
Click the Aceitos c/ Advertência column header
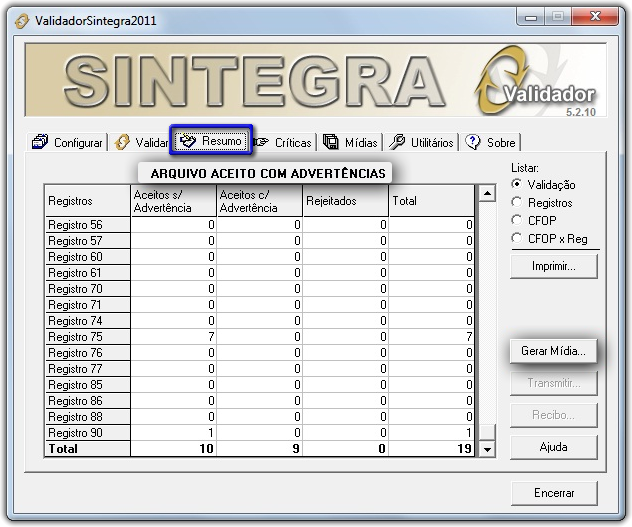tap(260, 201)
